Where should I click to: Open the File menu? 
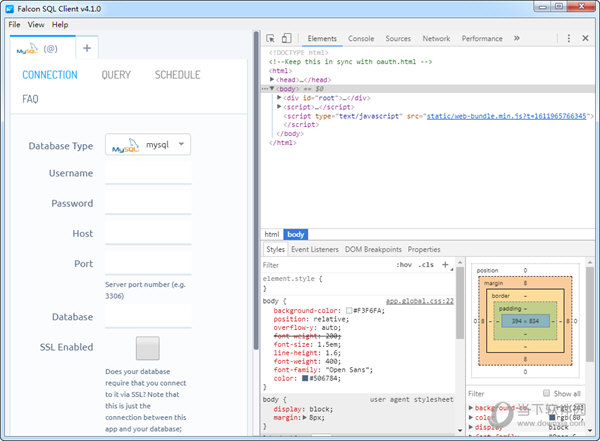point(14,24)
